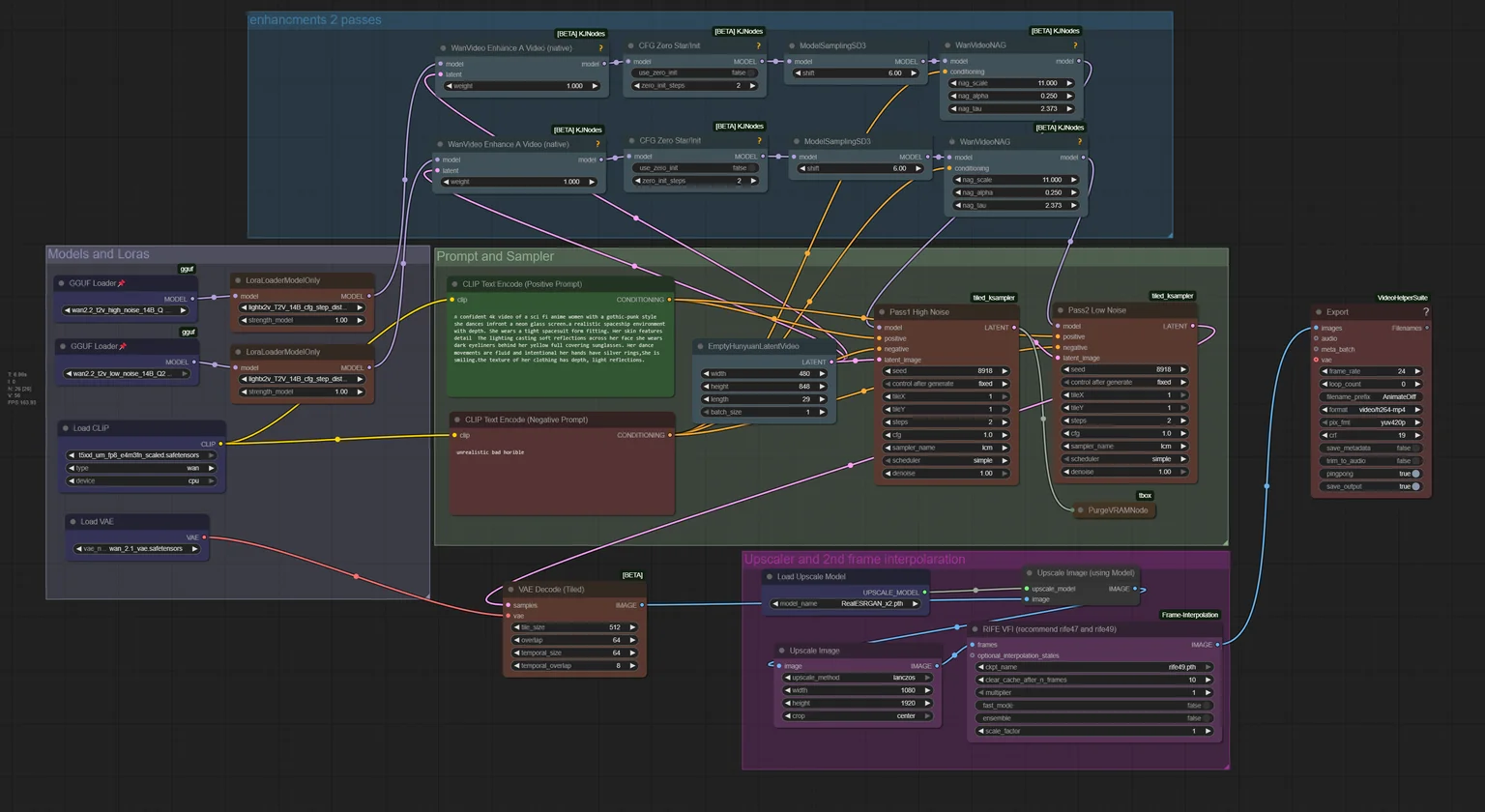Collapse the RIFE VFI node dot

(x=975, y=629)
